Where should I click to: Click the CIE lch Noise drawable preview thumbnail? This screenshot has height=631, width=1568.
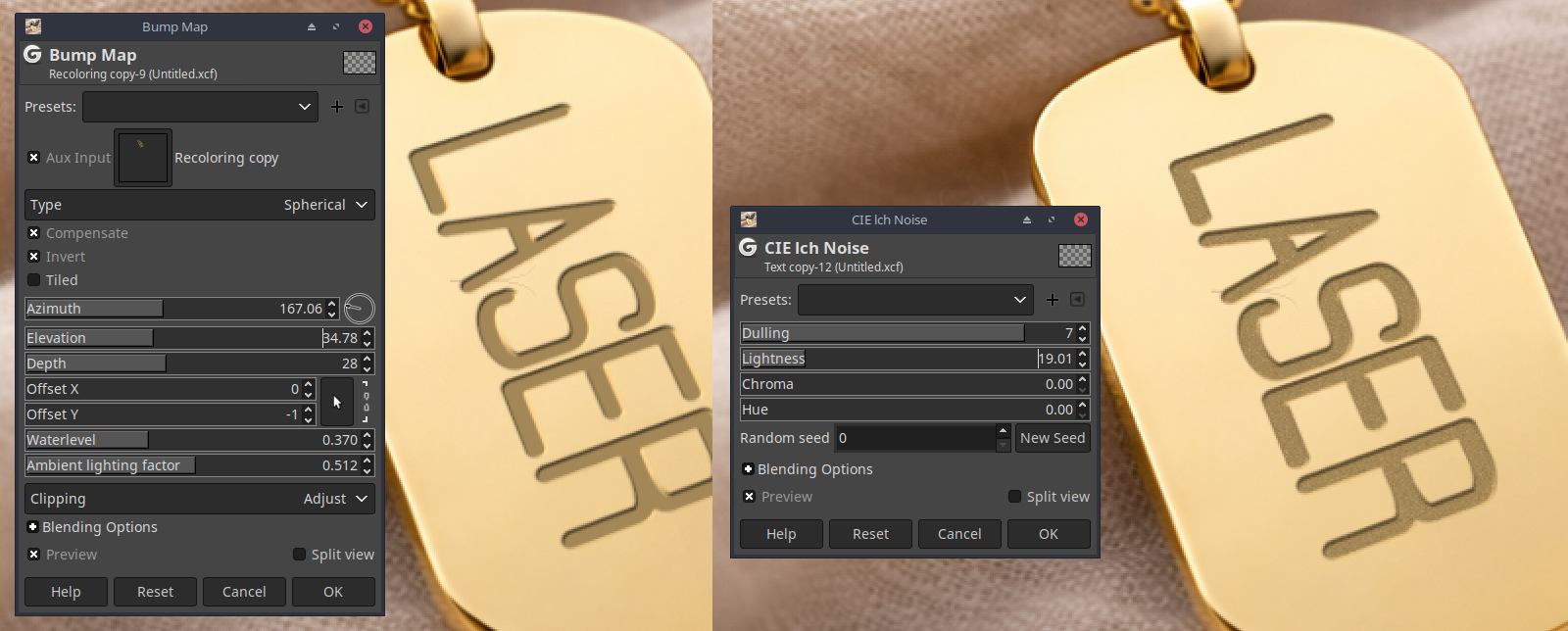point(1075,256)
